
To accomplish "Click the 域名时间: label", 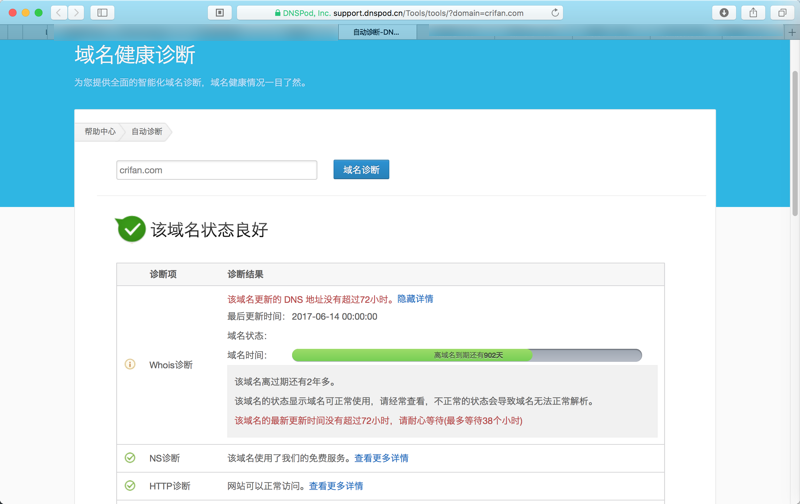I will (247, 355).
